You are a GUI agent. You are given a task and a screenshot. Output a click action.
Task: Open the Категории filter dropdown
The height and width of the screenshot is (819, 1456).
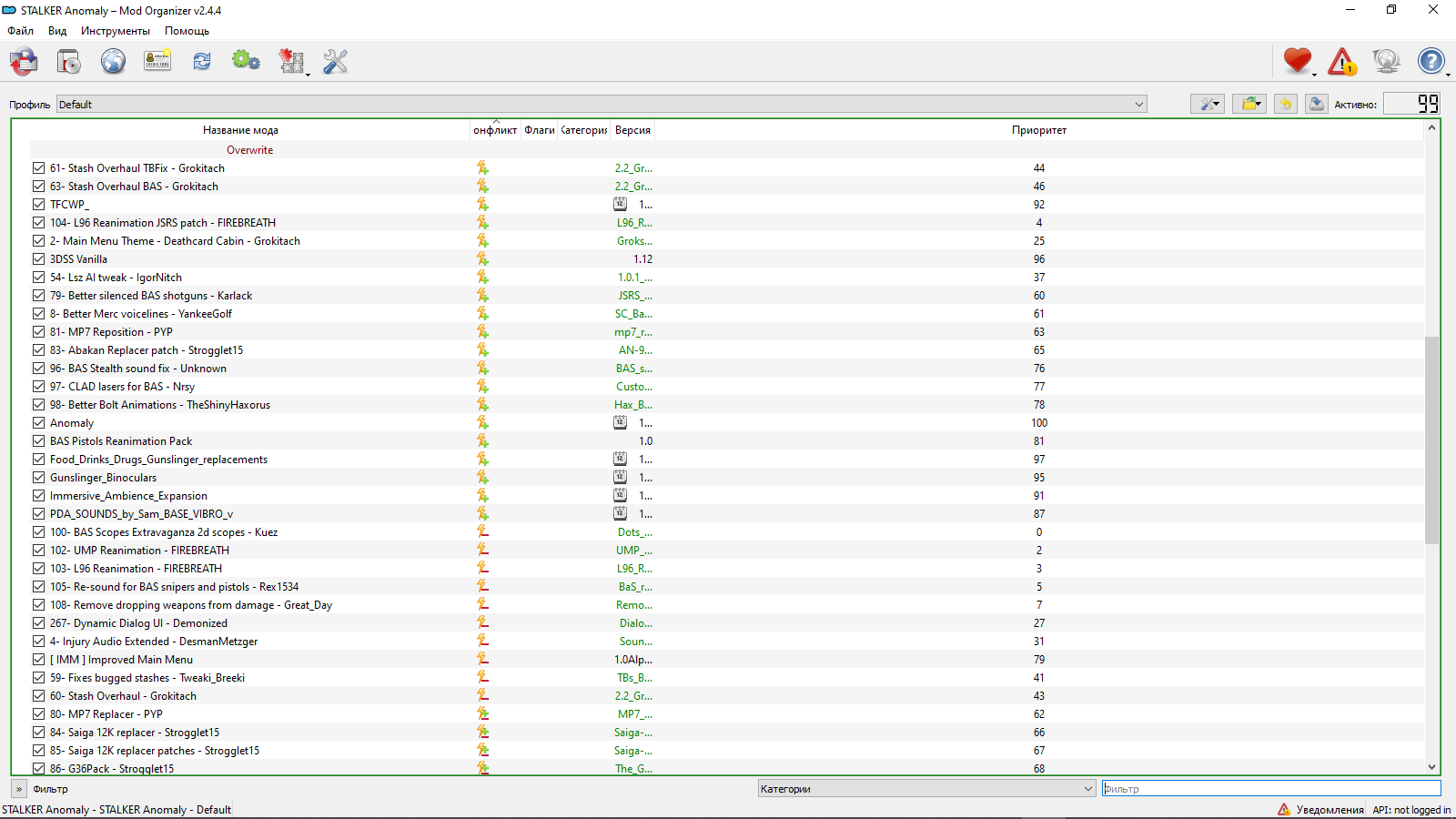[926, 789]
